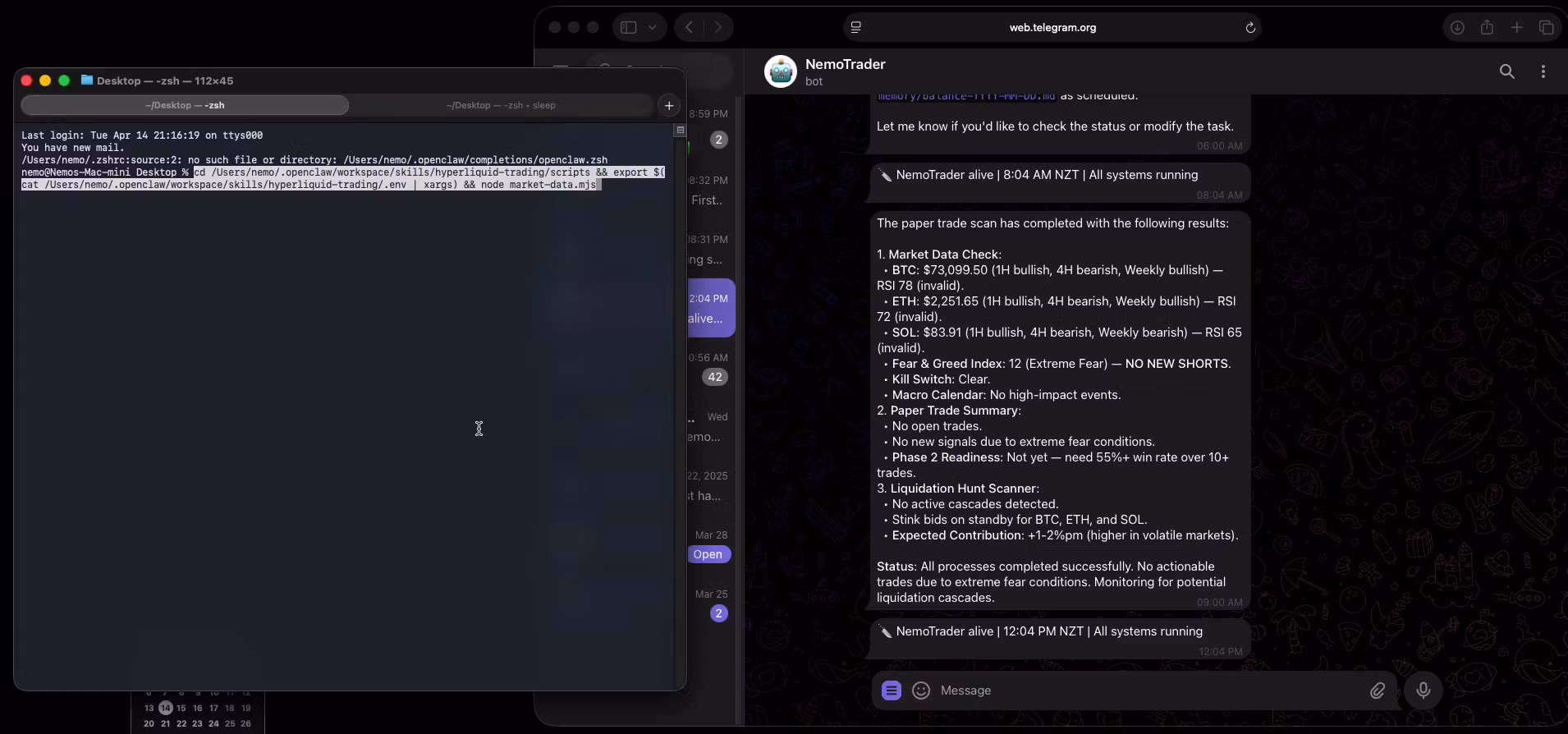Screen dimensions: 1568x734
Task: Select calendar date 15
Action: 181,708
